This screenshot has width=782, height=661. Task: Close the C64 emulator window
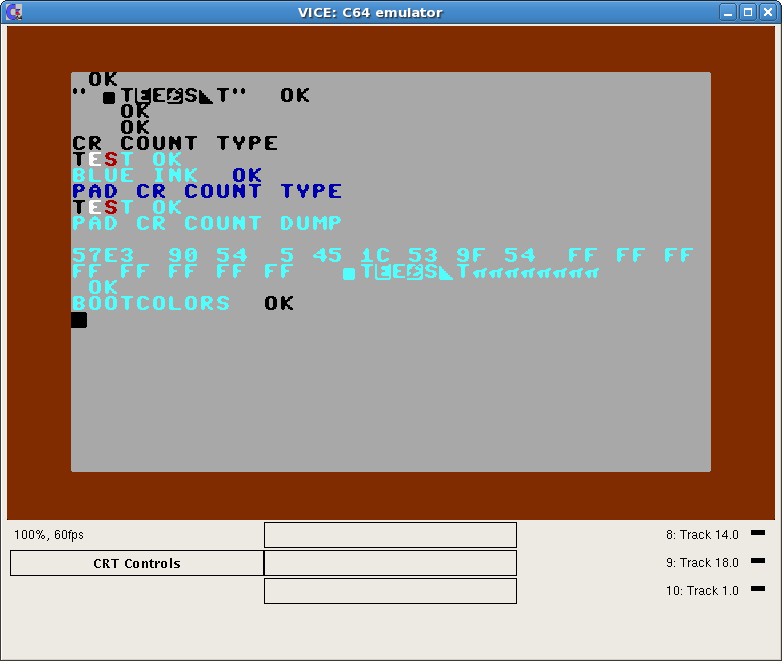[x=766, y=12]
